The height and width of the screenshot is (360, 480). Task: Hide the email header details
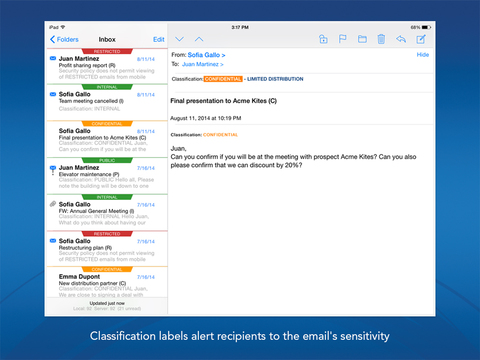click(x=423, y=55)
